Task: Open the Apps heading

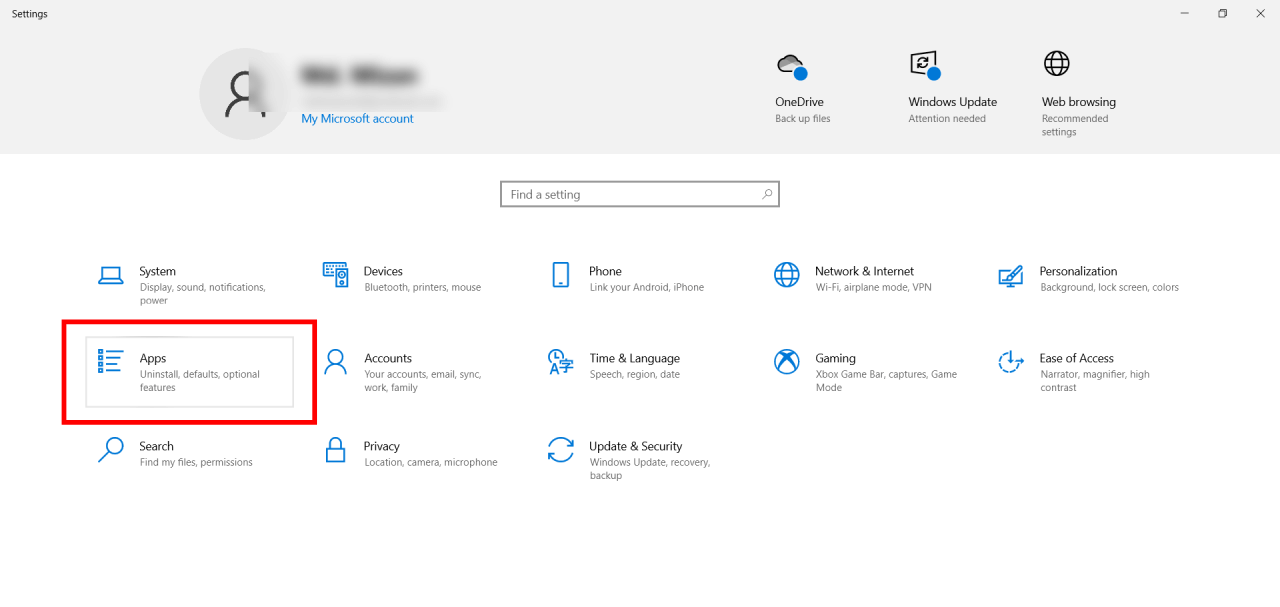Action: (153, 358)
